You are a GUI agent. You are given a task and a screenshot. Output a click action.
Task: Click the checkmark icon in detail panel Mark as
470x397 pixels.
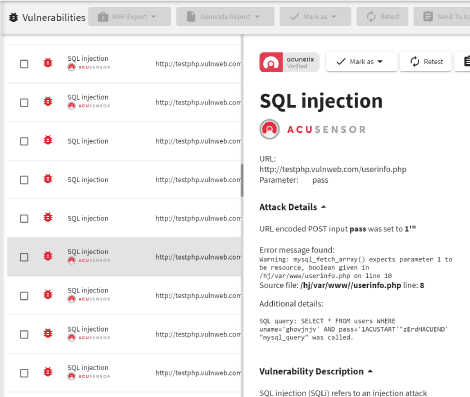coord(341,62)
